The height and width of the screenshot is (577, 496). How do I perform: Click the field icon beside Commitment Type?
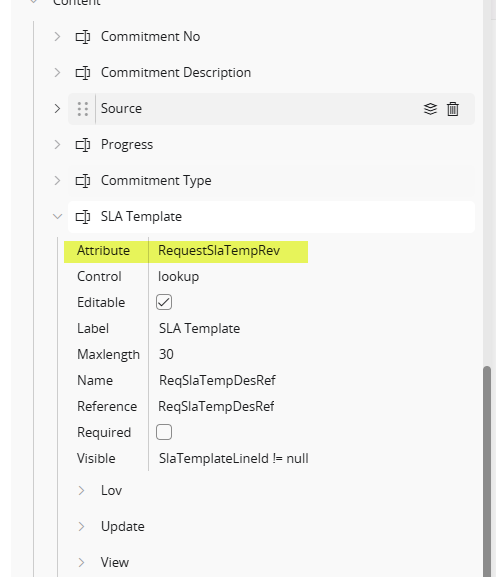pyautogui.click(x=83, y=181)
